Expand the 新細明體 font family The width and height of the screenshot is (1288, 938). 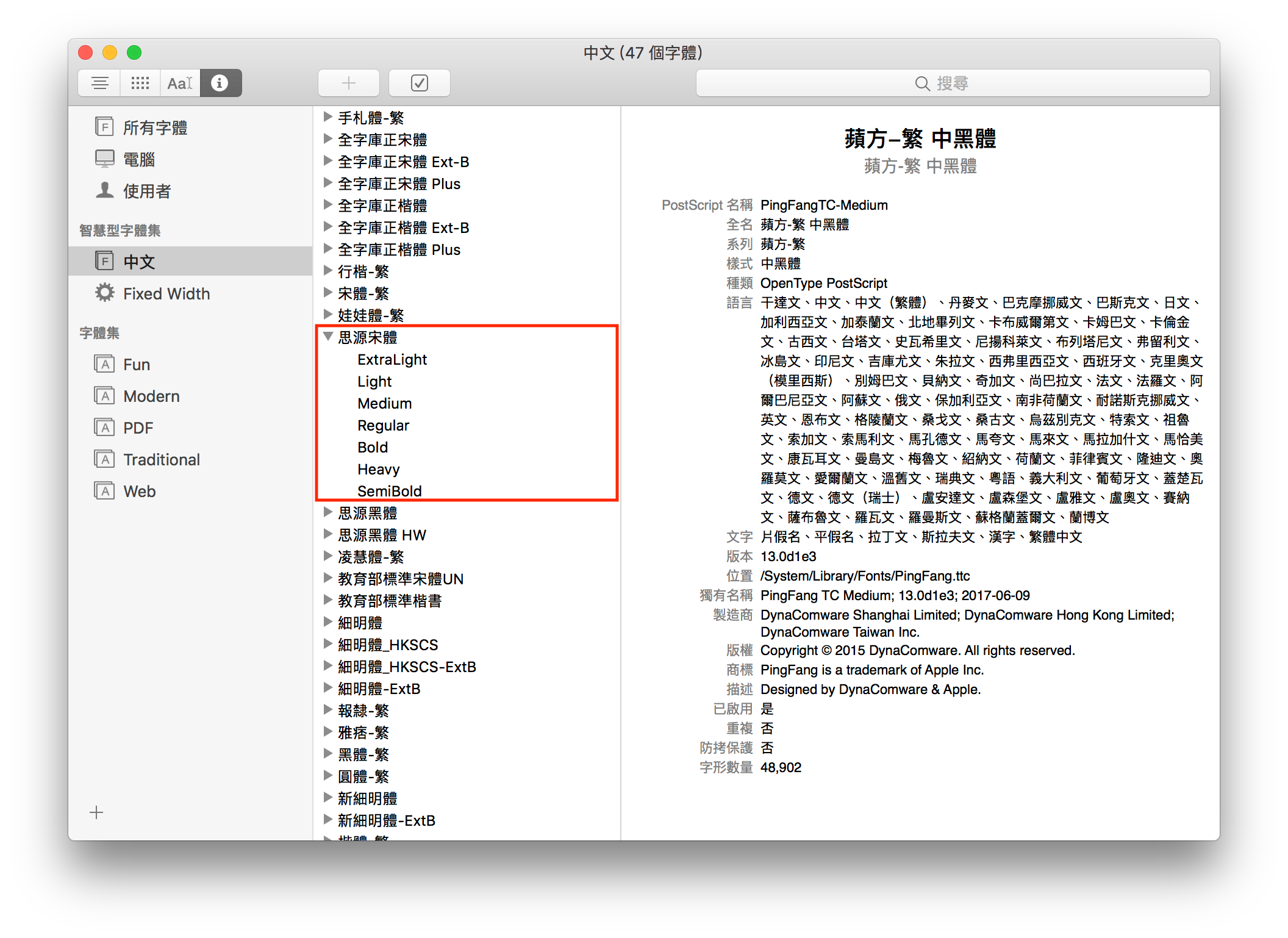(x=328, y=797)
